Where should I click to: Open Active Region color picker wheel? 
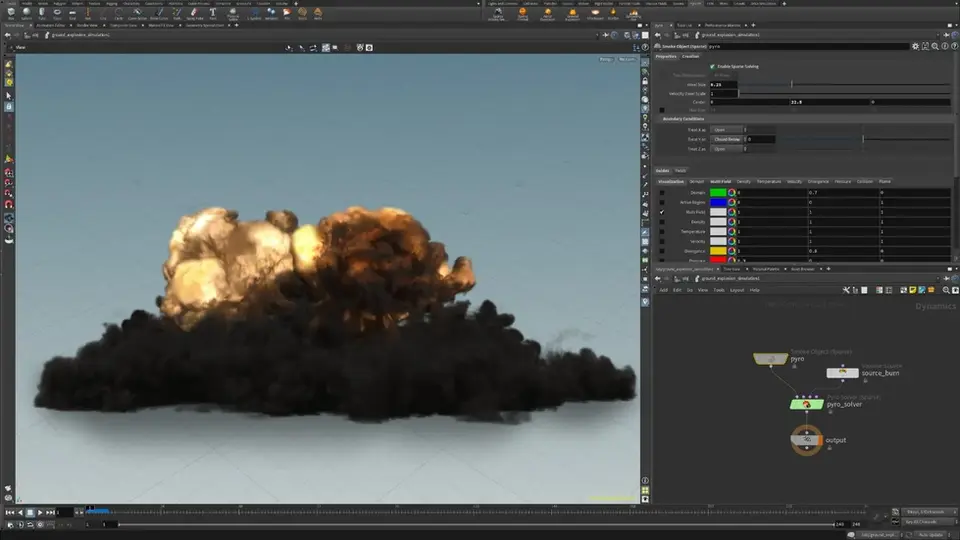tap(732, 202)
